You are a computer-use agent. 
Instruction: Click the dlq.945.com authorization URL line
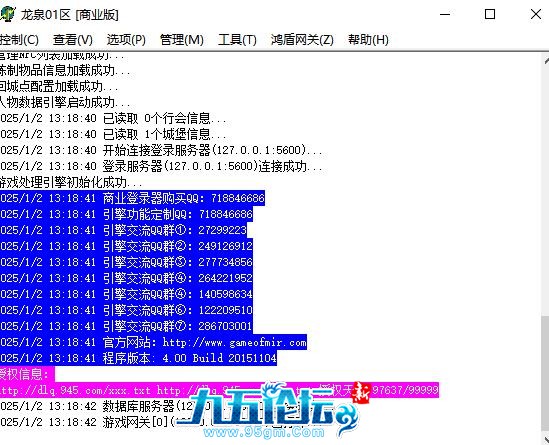(x=219, y=390)
